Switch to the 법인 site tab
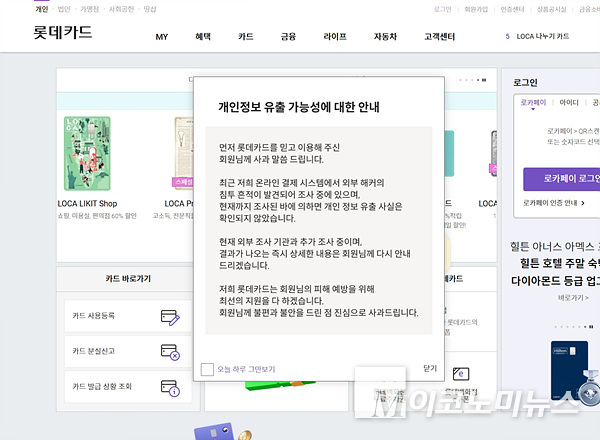The image size is (600, 440). click(64, 9)
